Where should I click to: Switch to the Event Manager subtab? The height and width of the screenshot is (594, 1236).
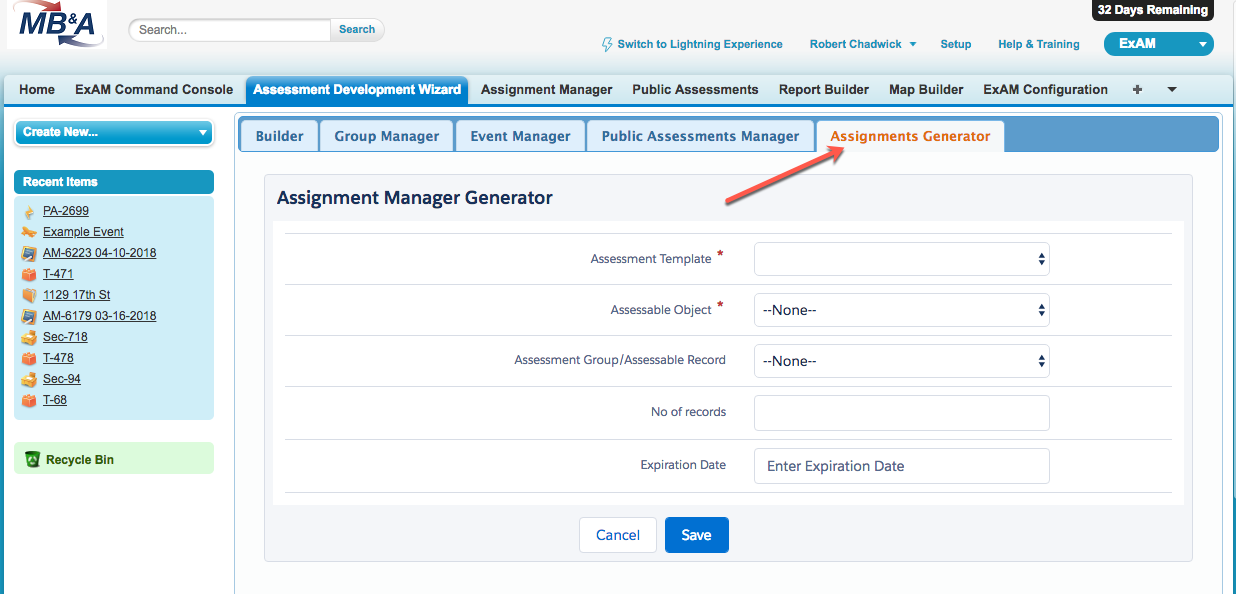(x=520, y=136)
